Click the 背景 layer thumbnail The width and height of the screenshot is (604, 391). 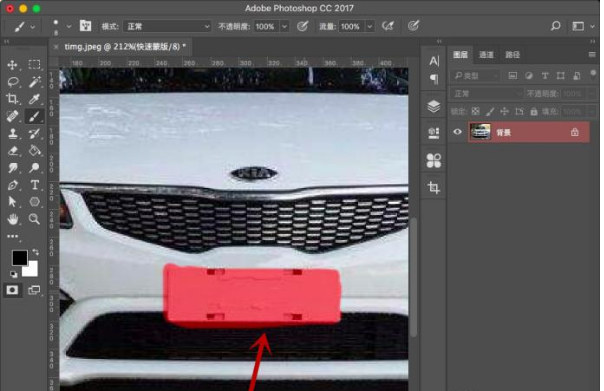[480, 132]
